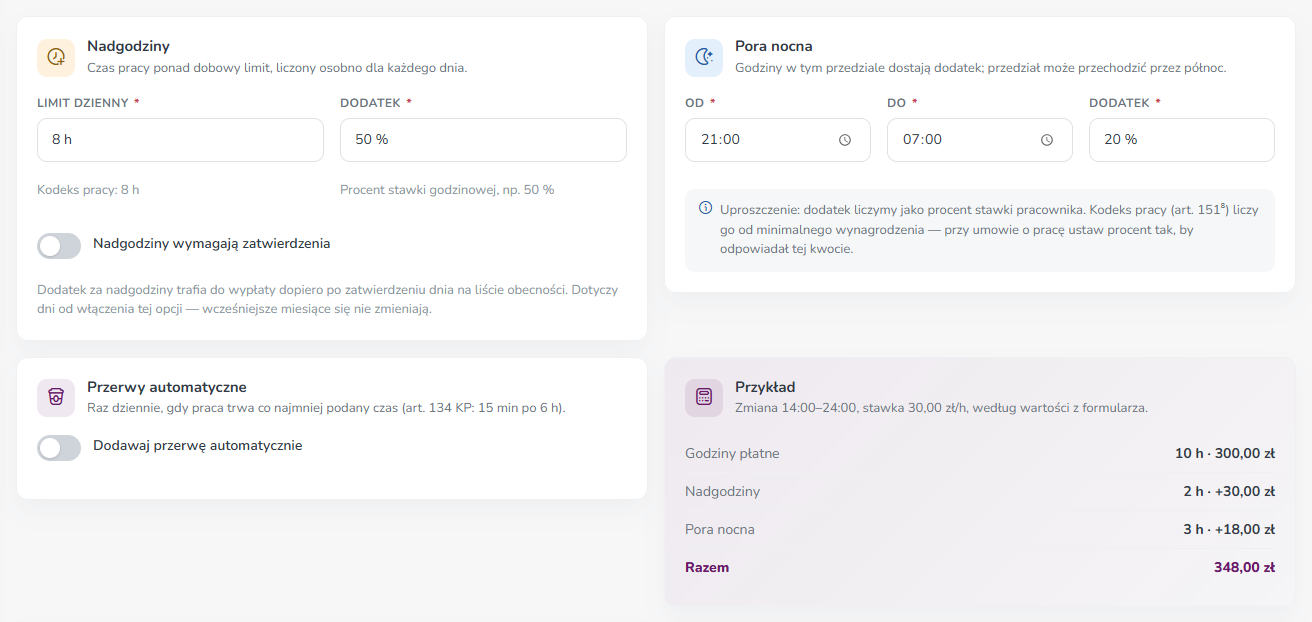Screen dimensions: 1312x622
Task: Click the Nadgodziny section heading
Action: tap(128, 46)
